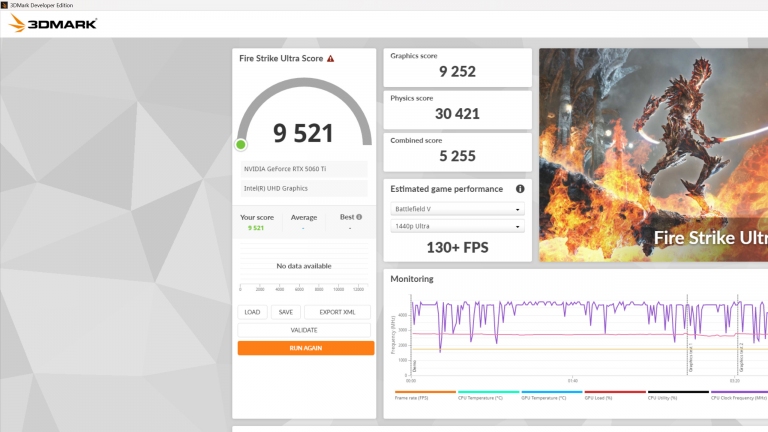768x432 pixels.
Task: Click the 130+ FPS estimate text
Action: click(x=457, y=247)
